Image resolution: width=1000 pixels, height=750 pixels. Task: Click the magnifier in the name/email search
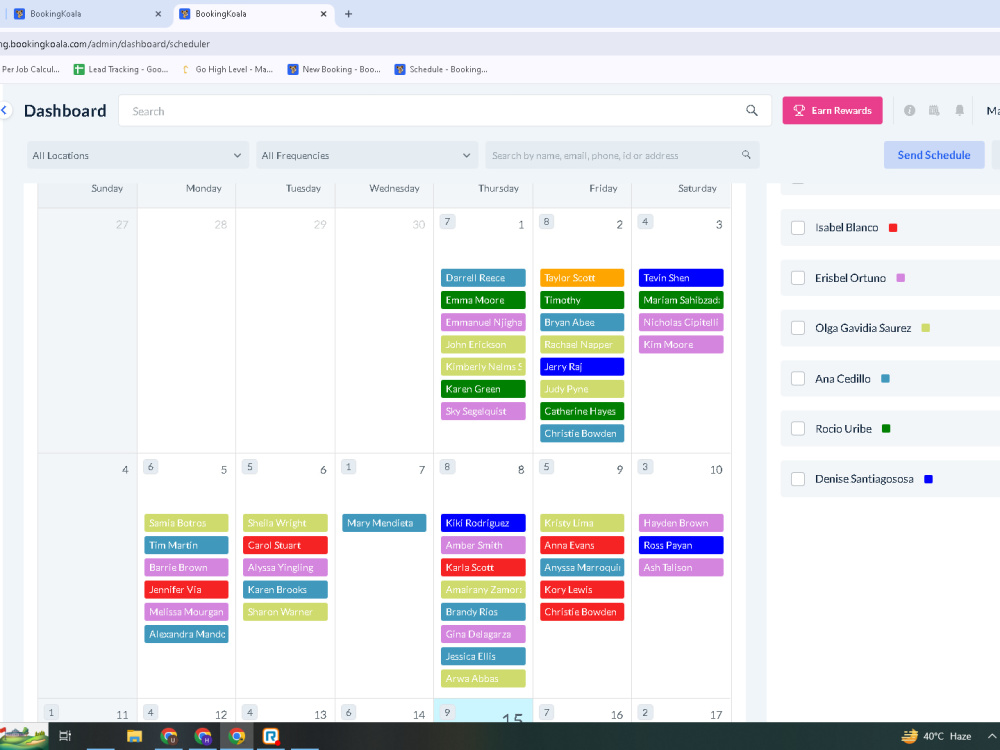click(746, 155)
